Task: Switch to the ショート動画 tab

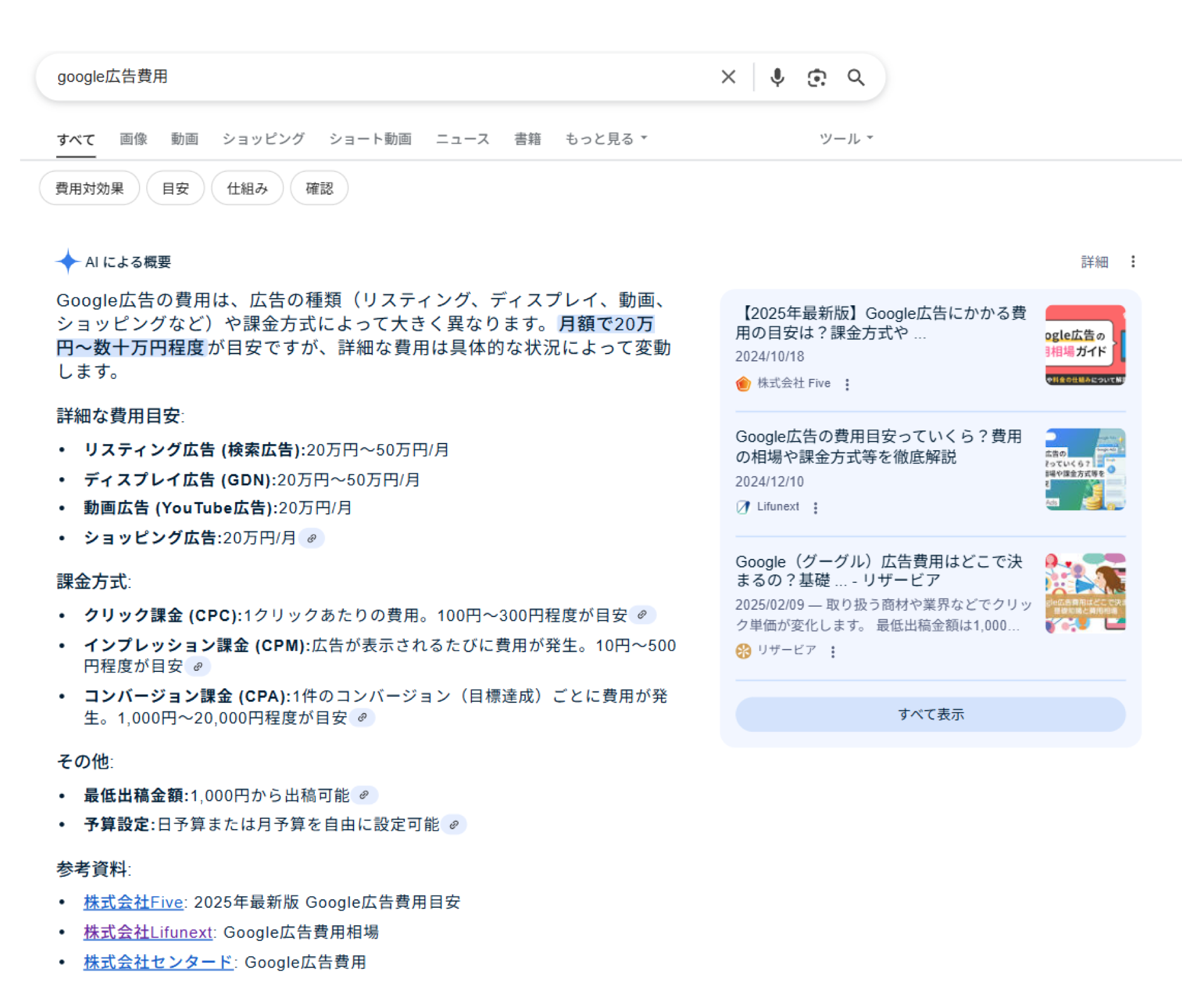Action: pos(370,138)
